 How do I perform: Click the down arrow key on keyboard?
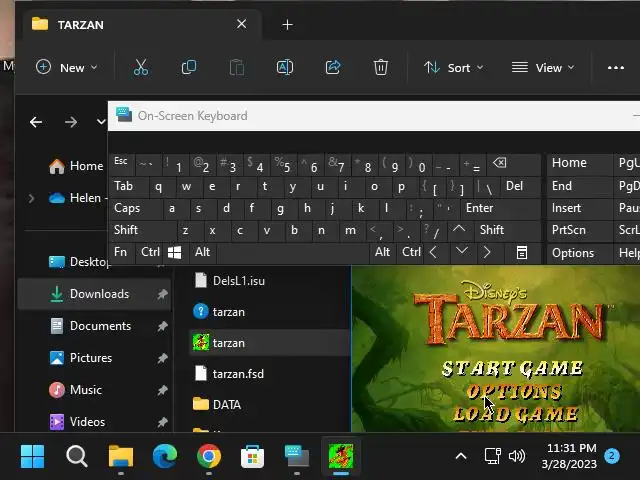[462, 252]
